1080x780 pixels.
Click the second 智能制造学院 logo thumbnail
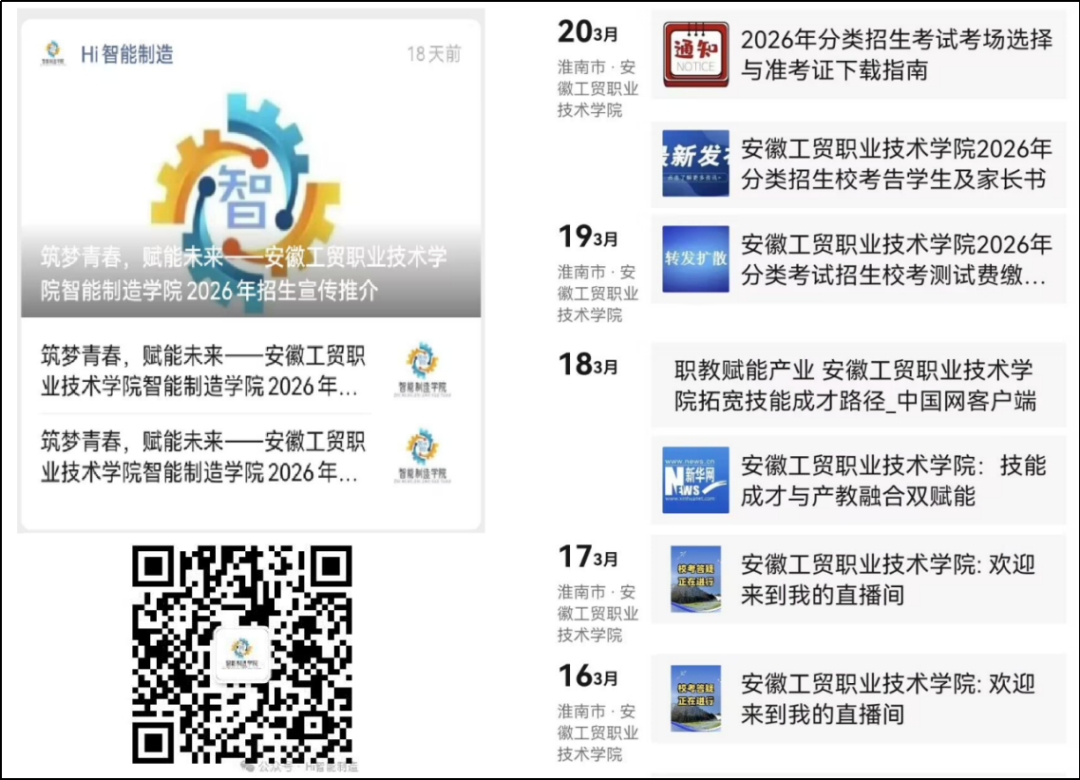[422, 456]
